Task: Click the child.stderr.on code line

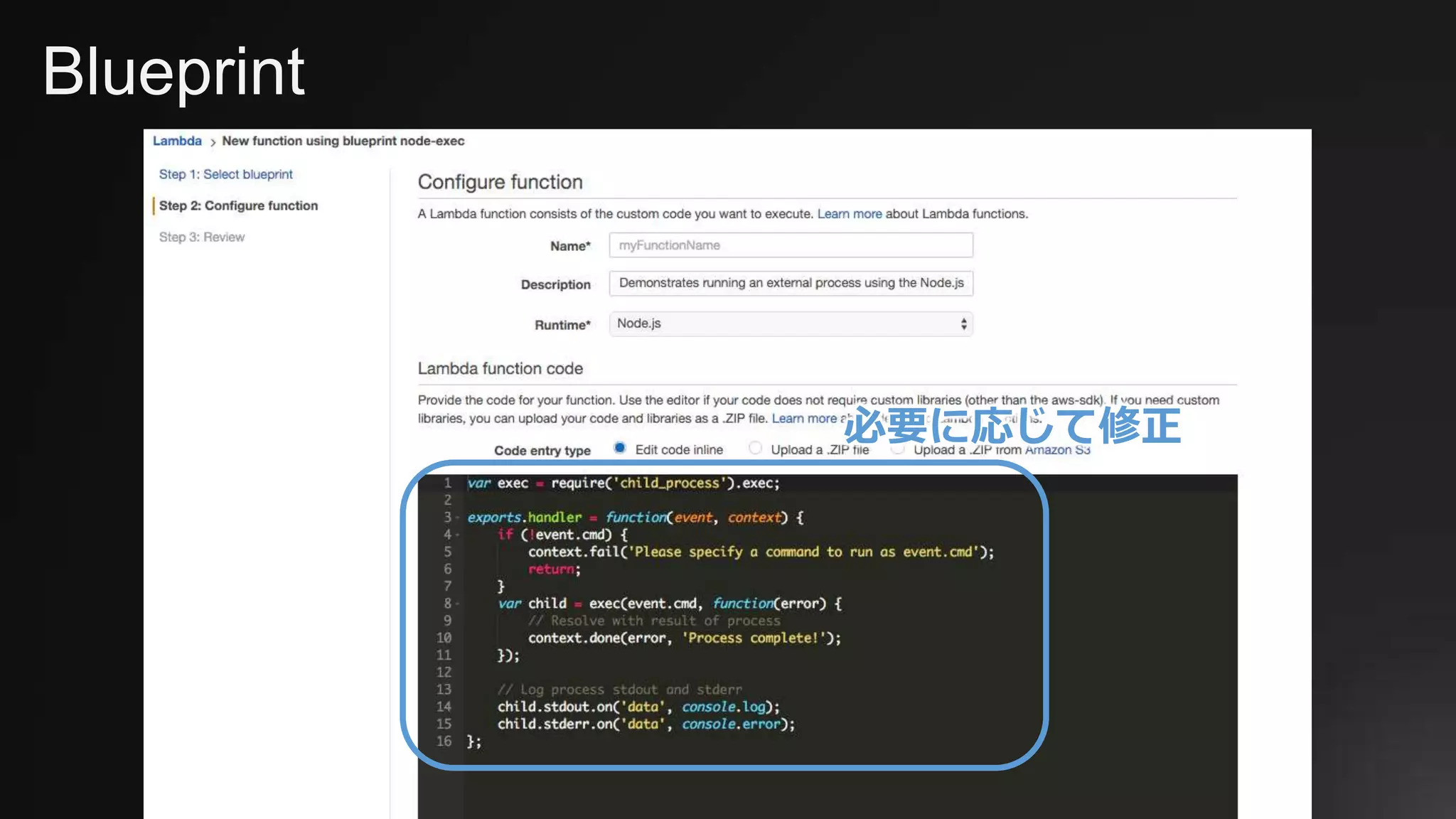Action: pyautogui.click(x=646, y=724)
